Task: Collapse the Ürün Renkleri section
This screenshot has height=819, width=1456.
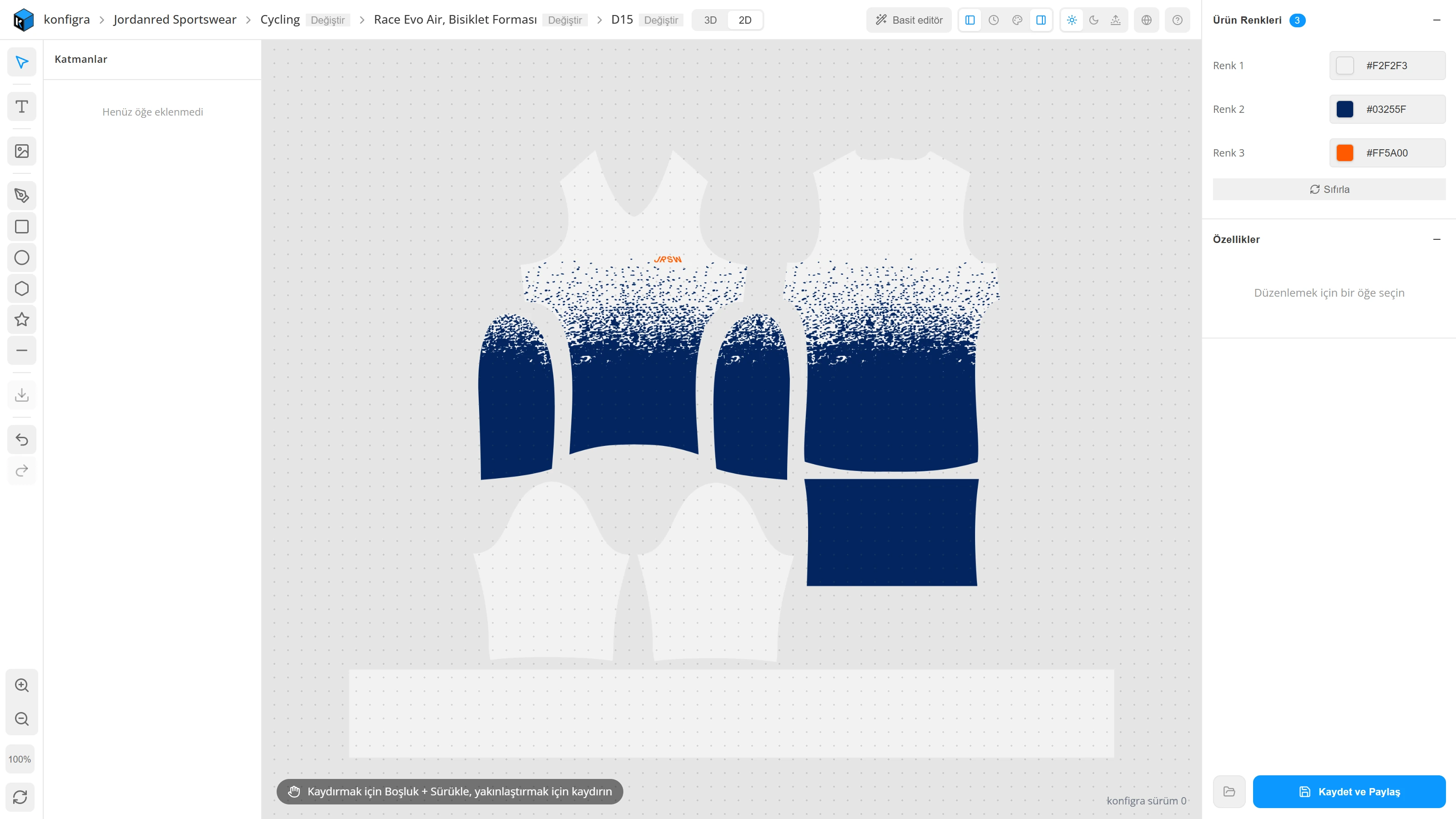Action: tap(1437, 20)
